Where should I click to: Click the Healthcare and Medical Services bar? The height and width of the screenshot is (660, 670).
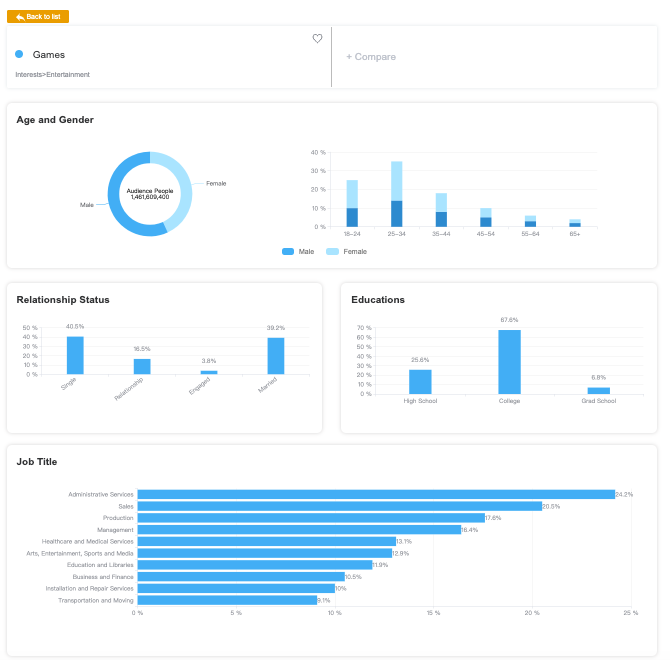tap(267, 541)
